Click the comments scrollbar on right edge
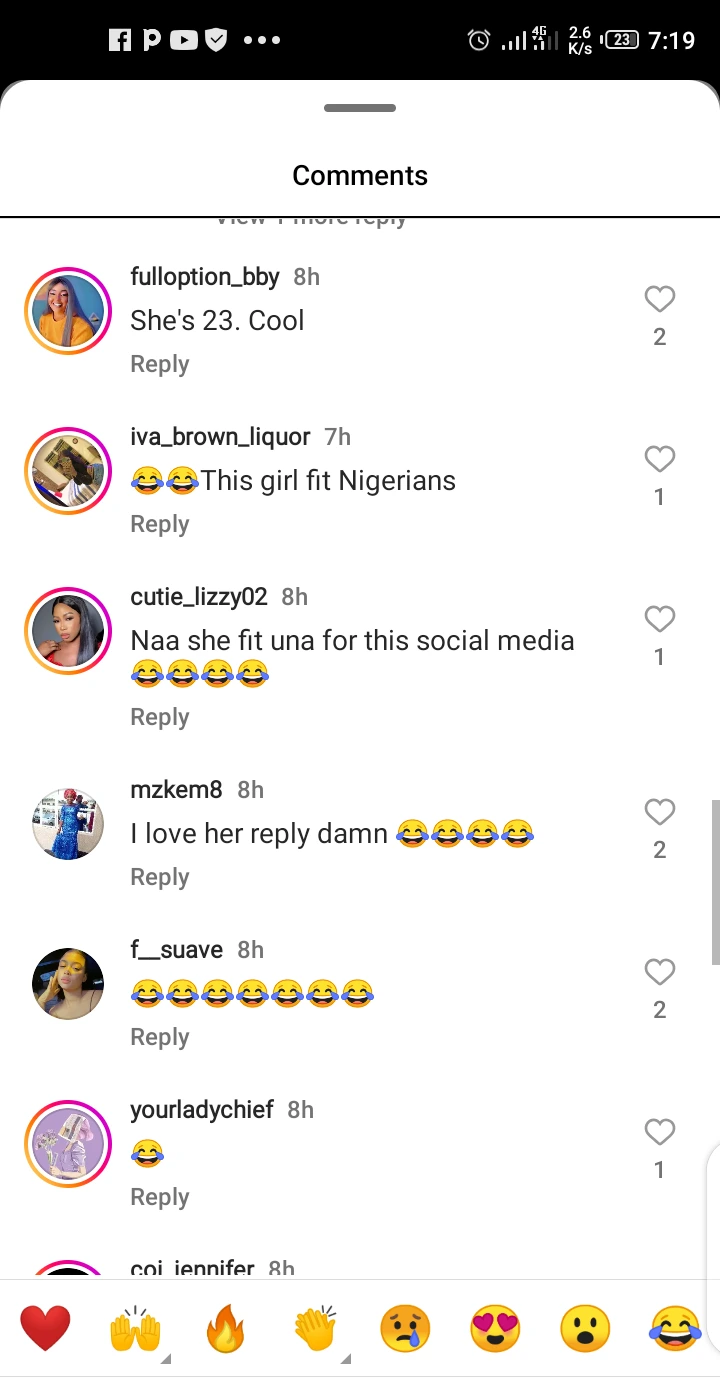Screen dimensions: 720x1380 (715, 882)
